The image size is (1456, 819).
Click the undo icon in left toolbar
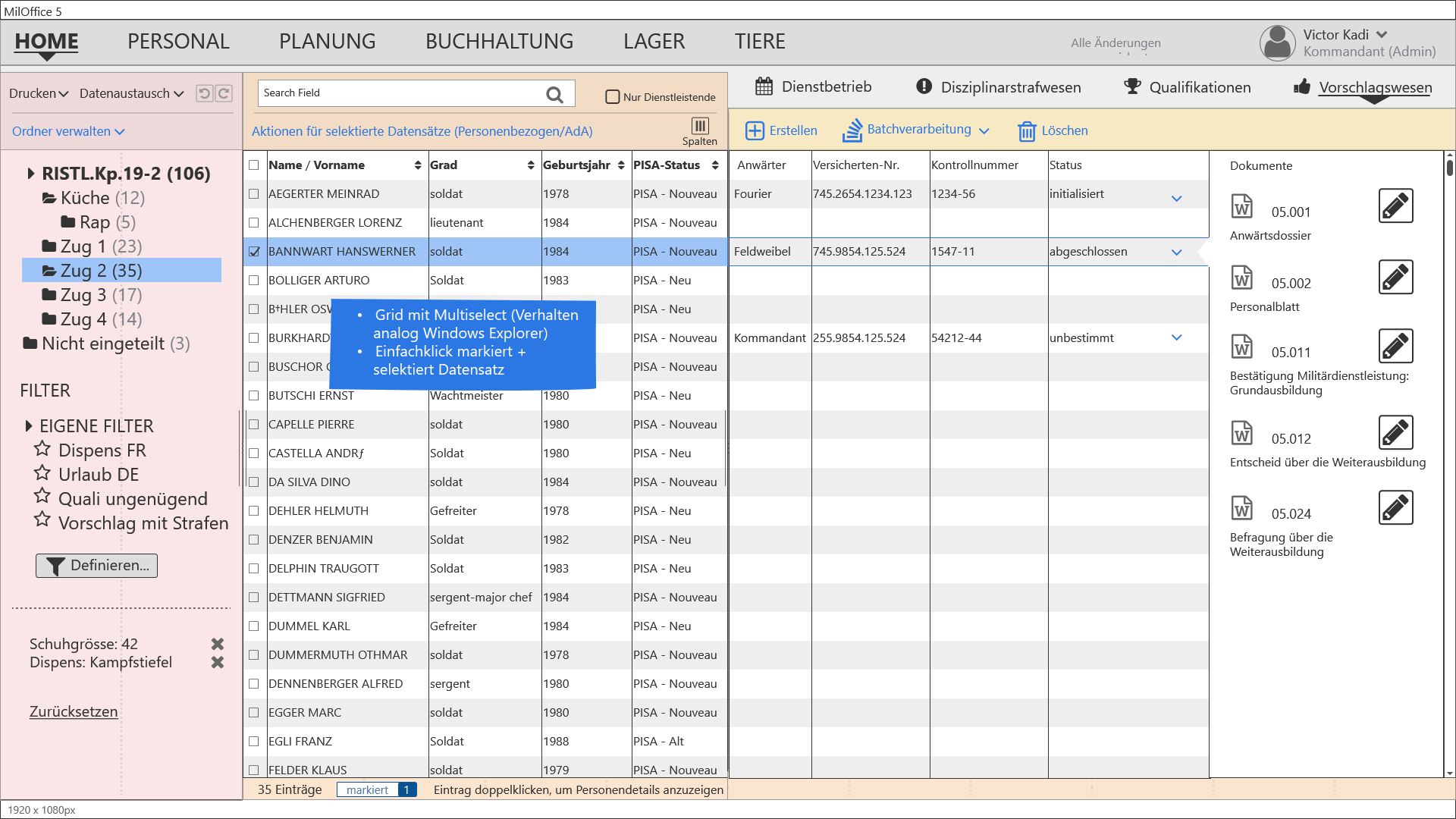(204, 93)
